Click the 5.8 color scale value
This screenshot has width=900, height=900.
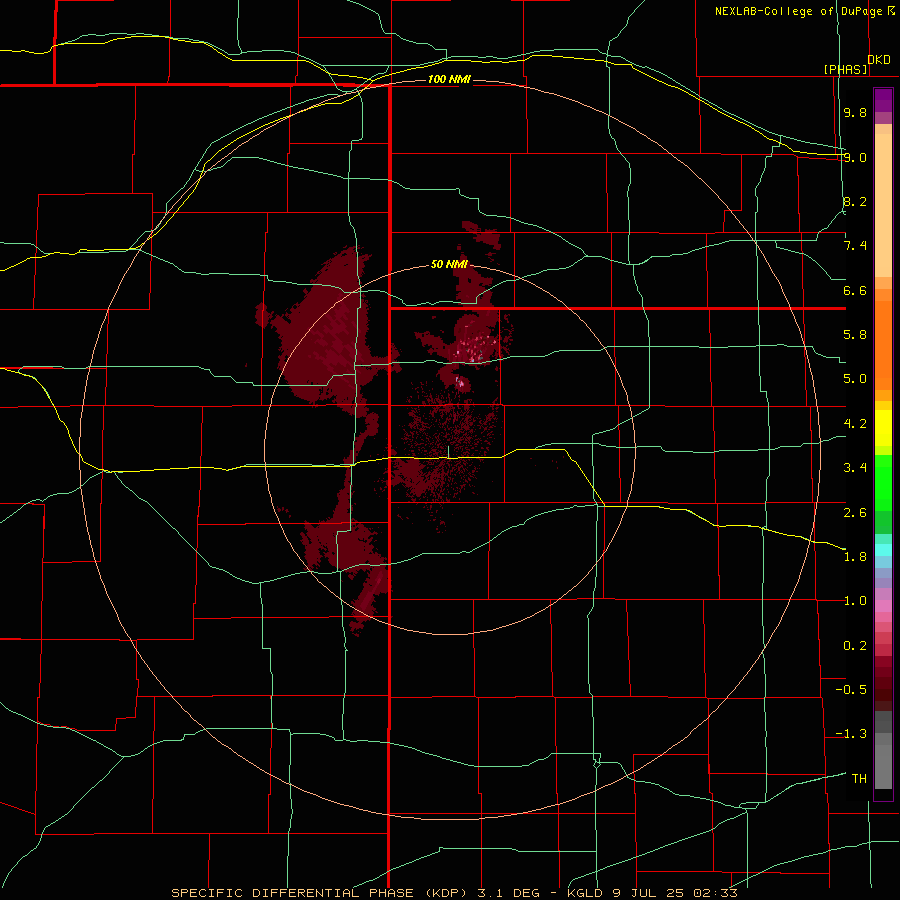855,335
